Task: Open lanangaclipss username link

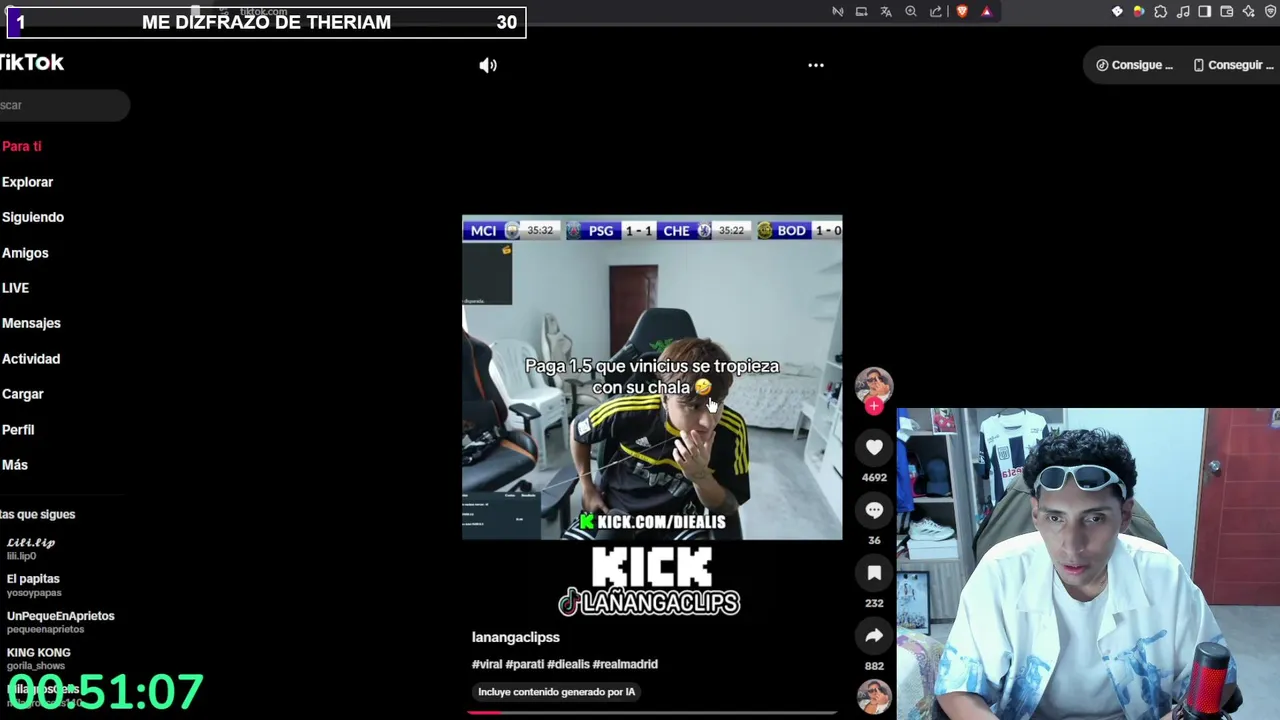Action: pos(516,637)
